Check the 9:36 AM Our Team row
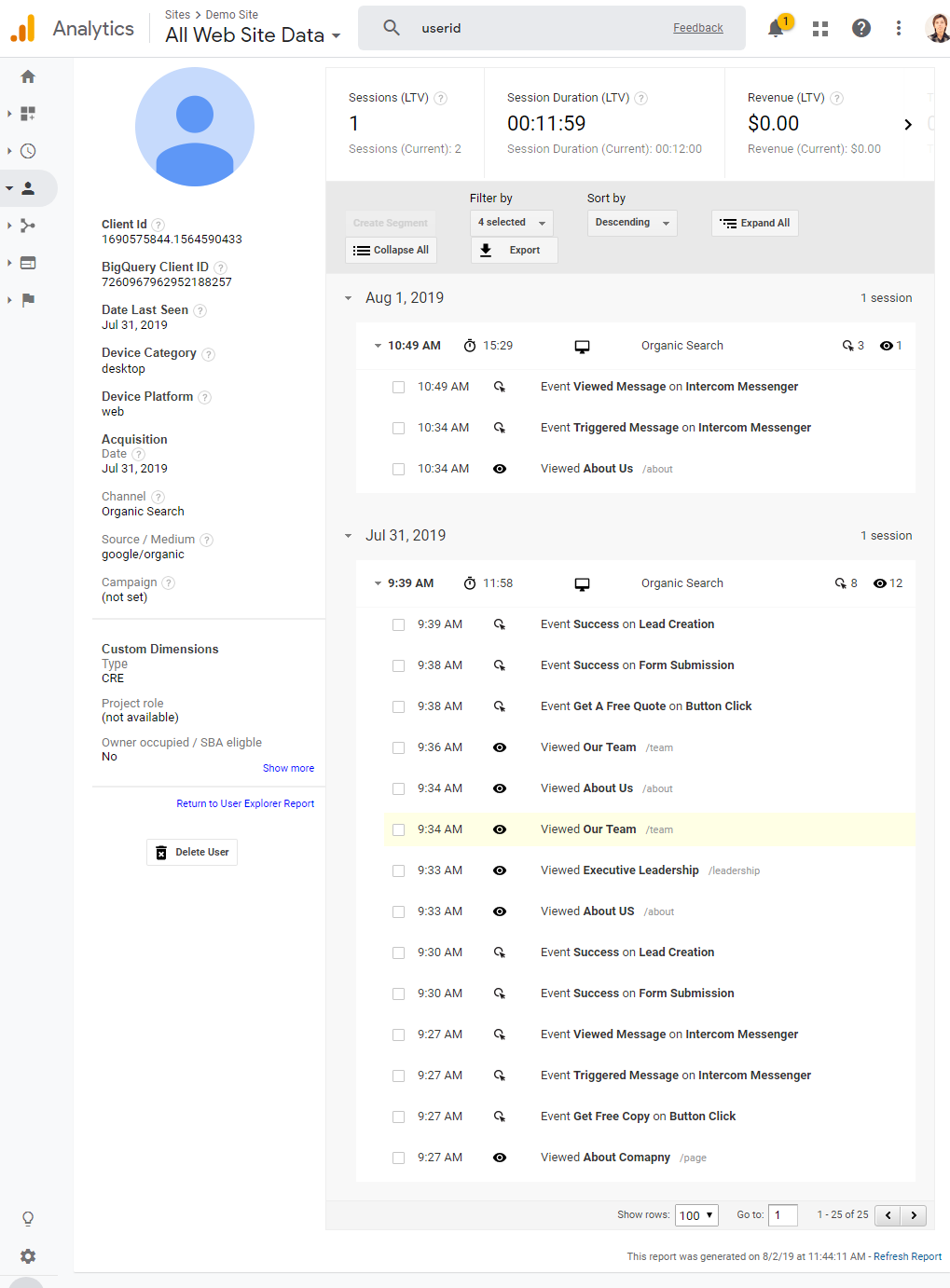 tap(398, 747)
